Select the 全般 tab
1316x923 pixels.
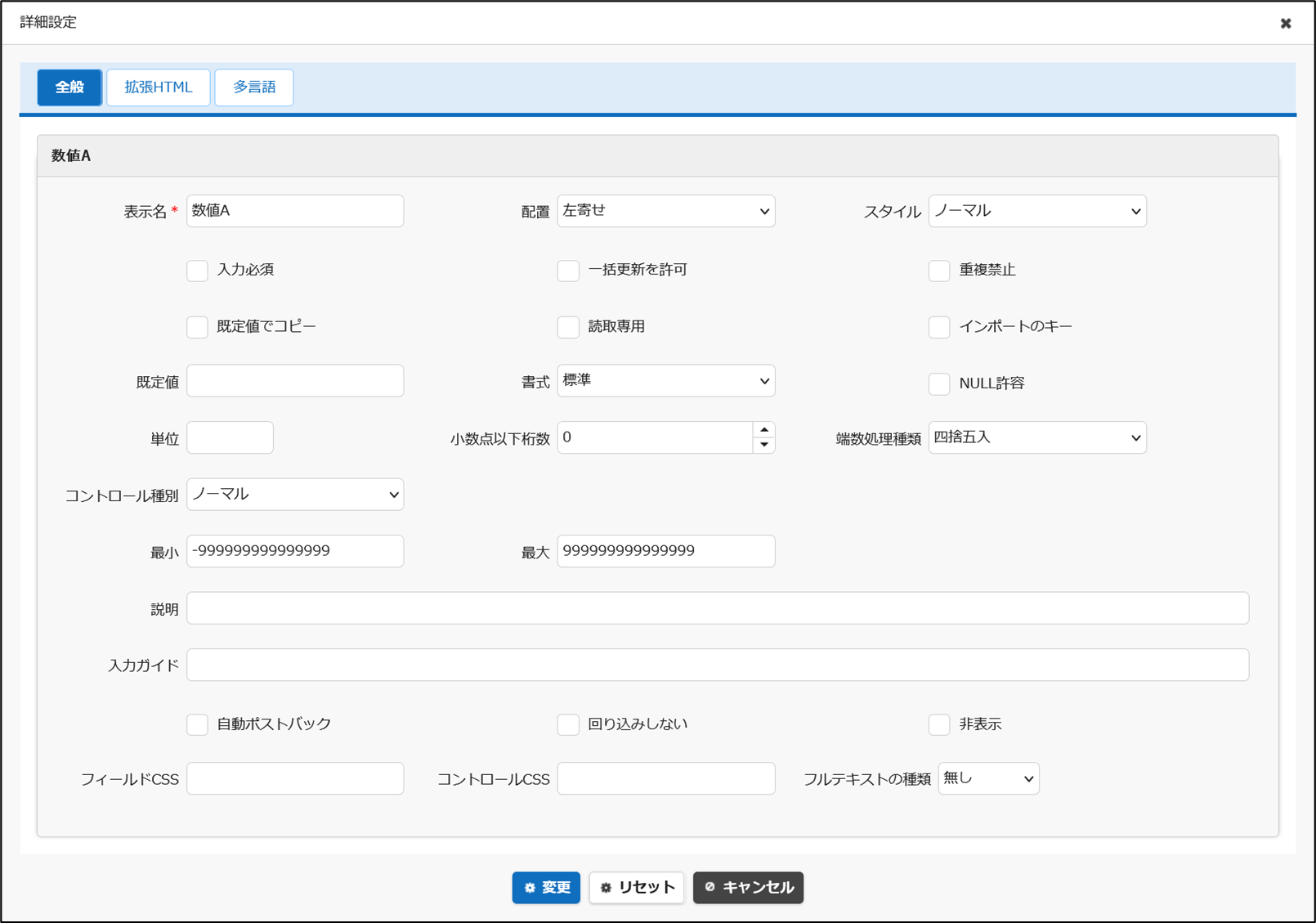click(x=69, y=87)
